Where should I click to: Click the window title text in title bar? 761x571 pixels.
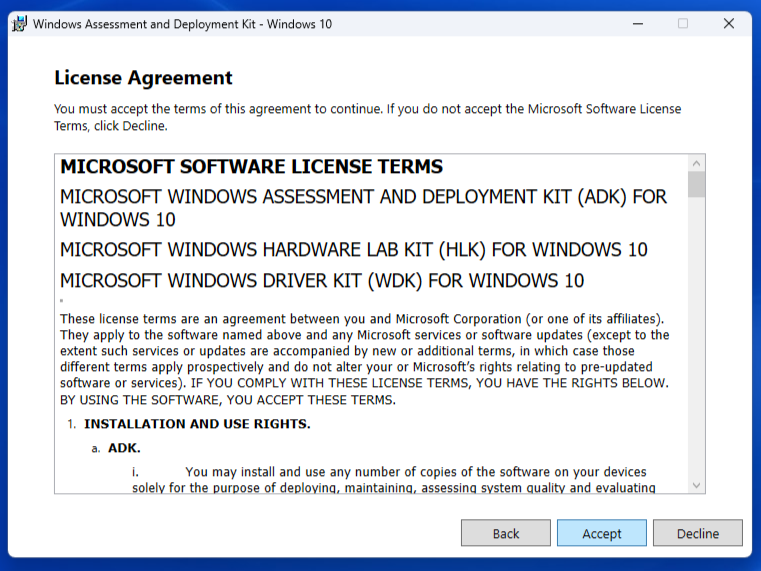tap(182, 23)
